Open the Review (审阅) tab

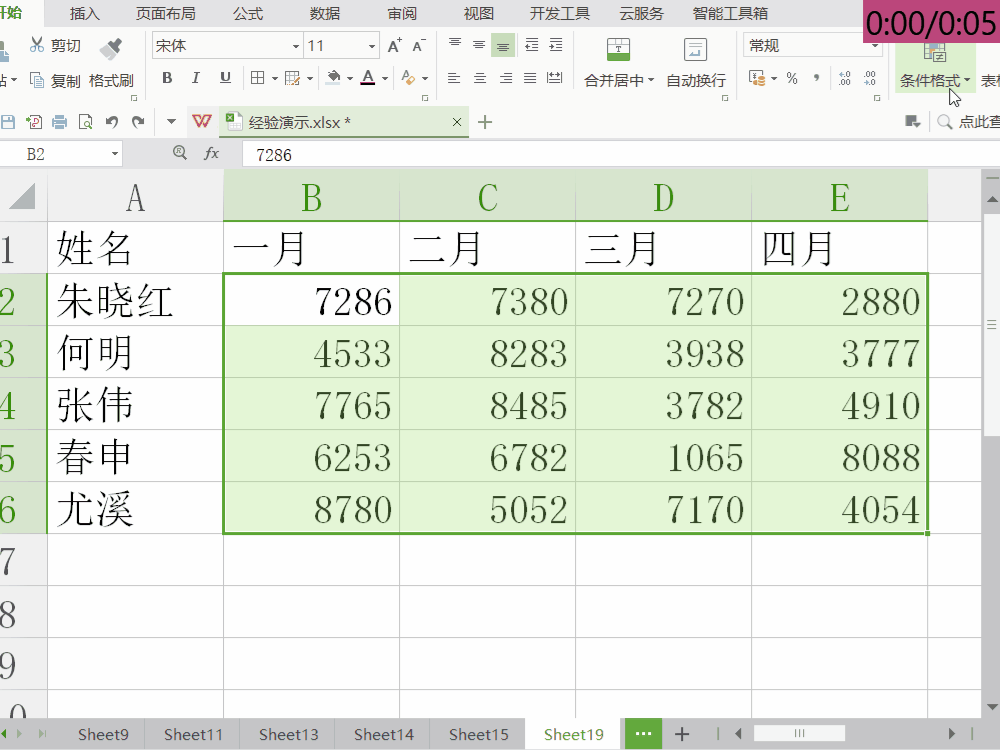click(x=402, y=13)
